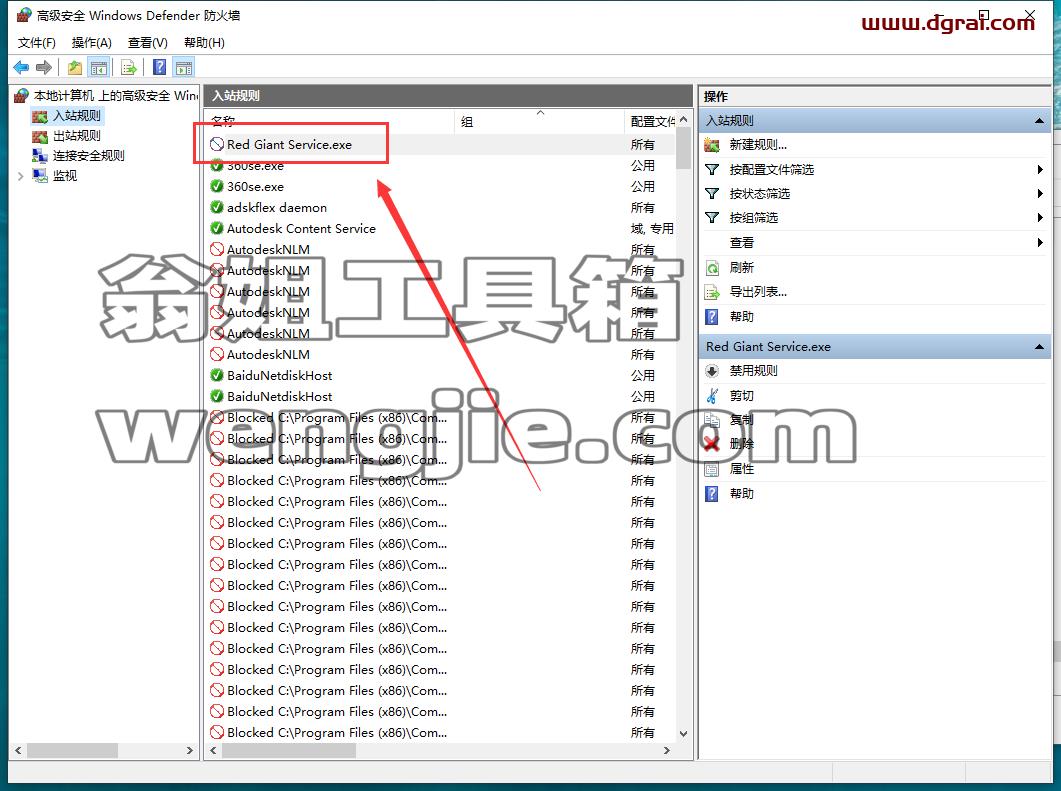
Task: Open the 操作(A) menu
Action: (x=91, y=43)
